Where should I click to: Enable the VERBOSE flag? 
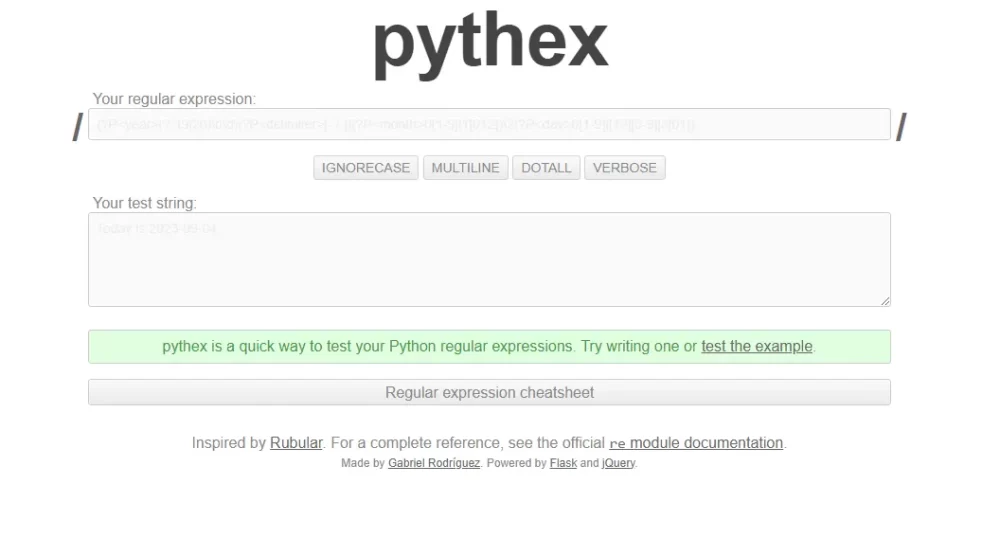(x=624, y=168)
